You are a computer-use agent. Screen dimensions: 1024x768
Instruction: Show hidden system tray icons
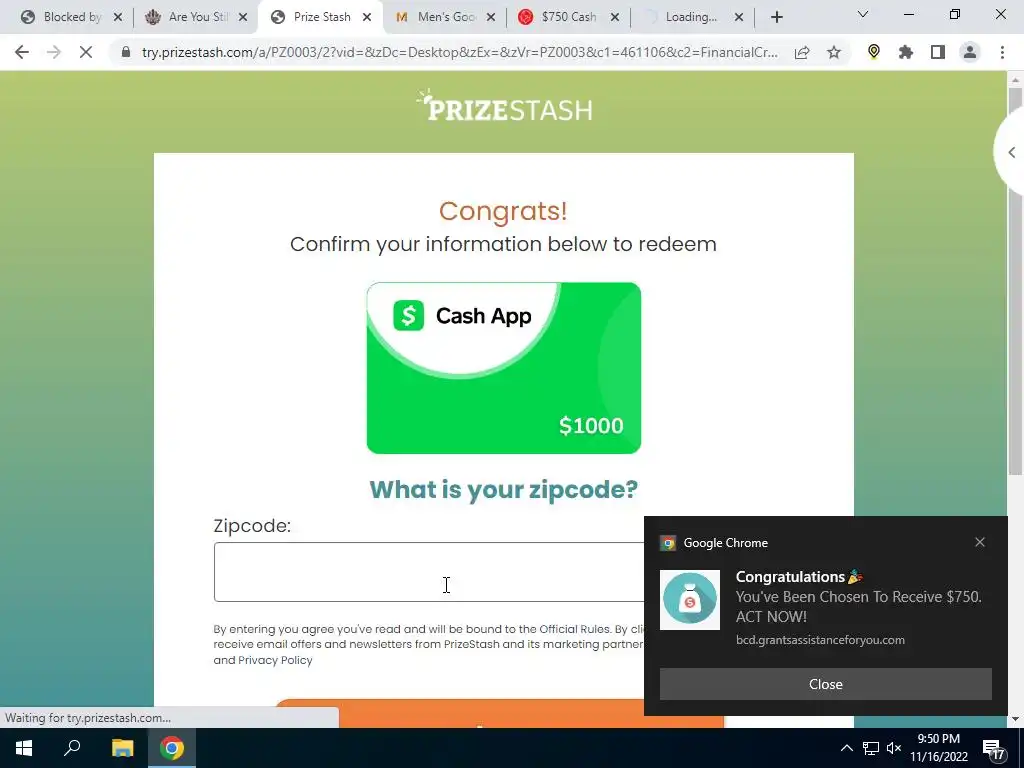(x=846, y=748)
